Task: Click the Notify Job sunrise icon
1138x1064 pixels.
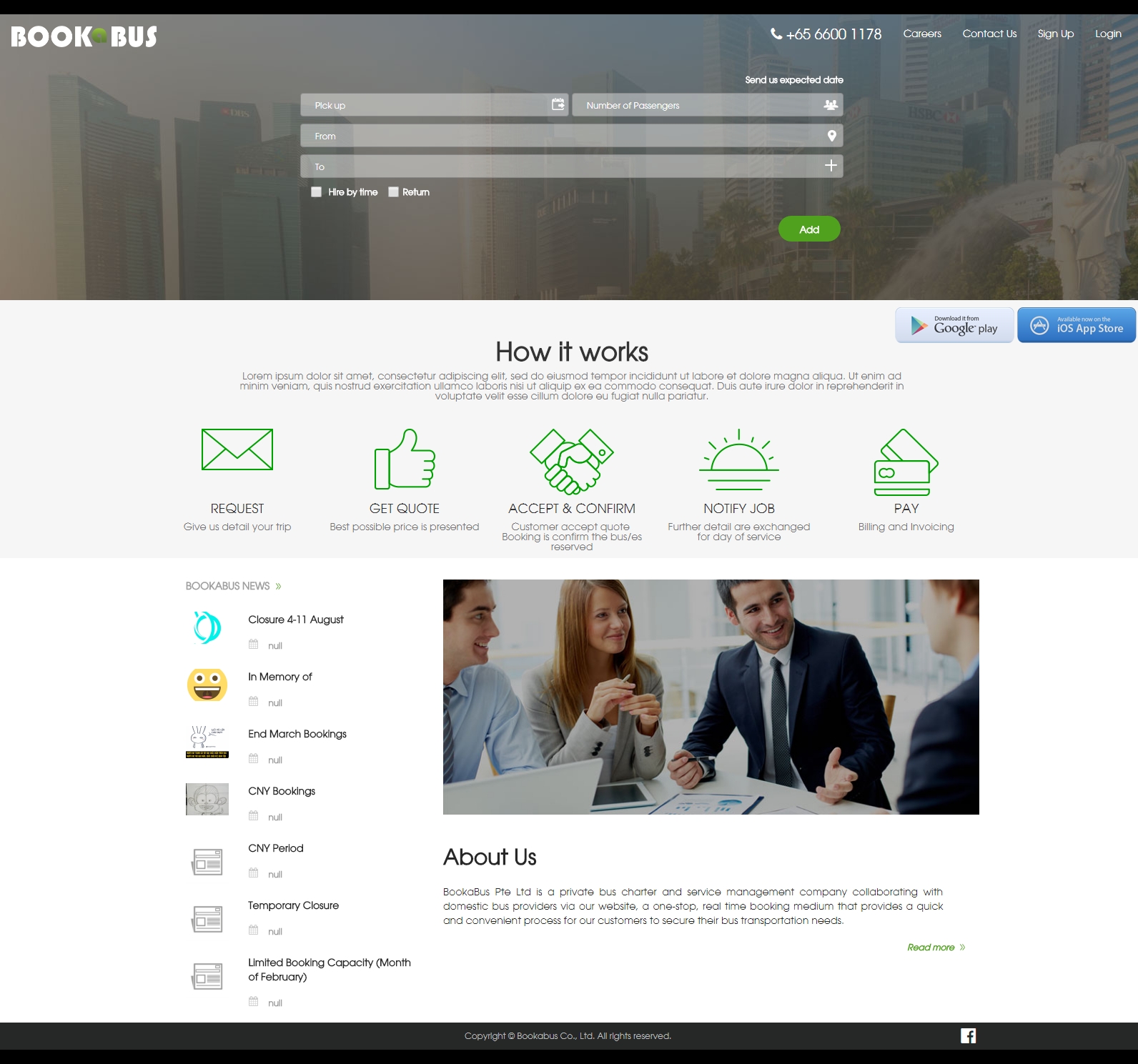Action: tap(739, 459)
